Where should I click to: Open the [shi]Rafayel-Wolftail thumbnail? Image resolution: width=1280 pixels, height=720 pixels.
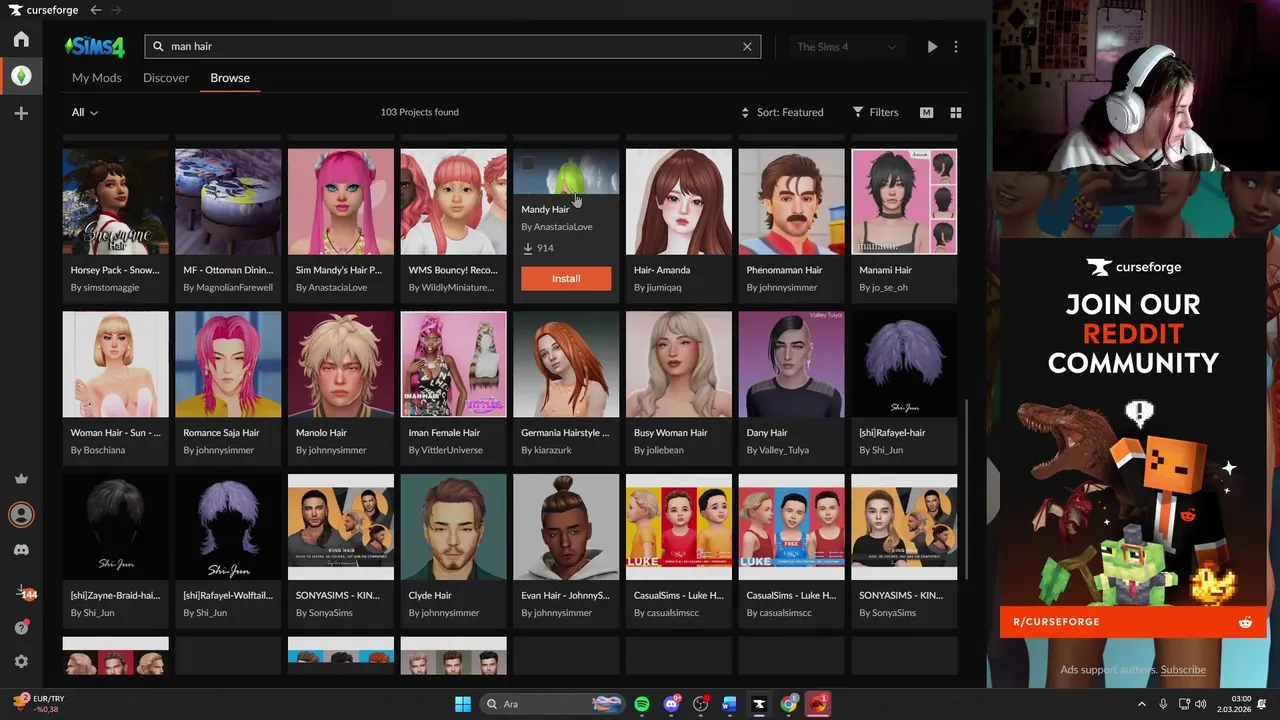pos(228,527)
